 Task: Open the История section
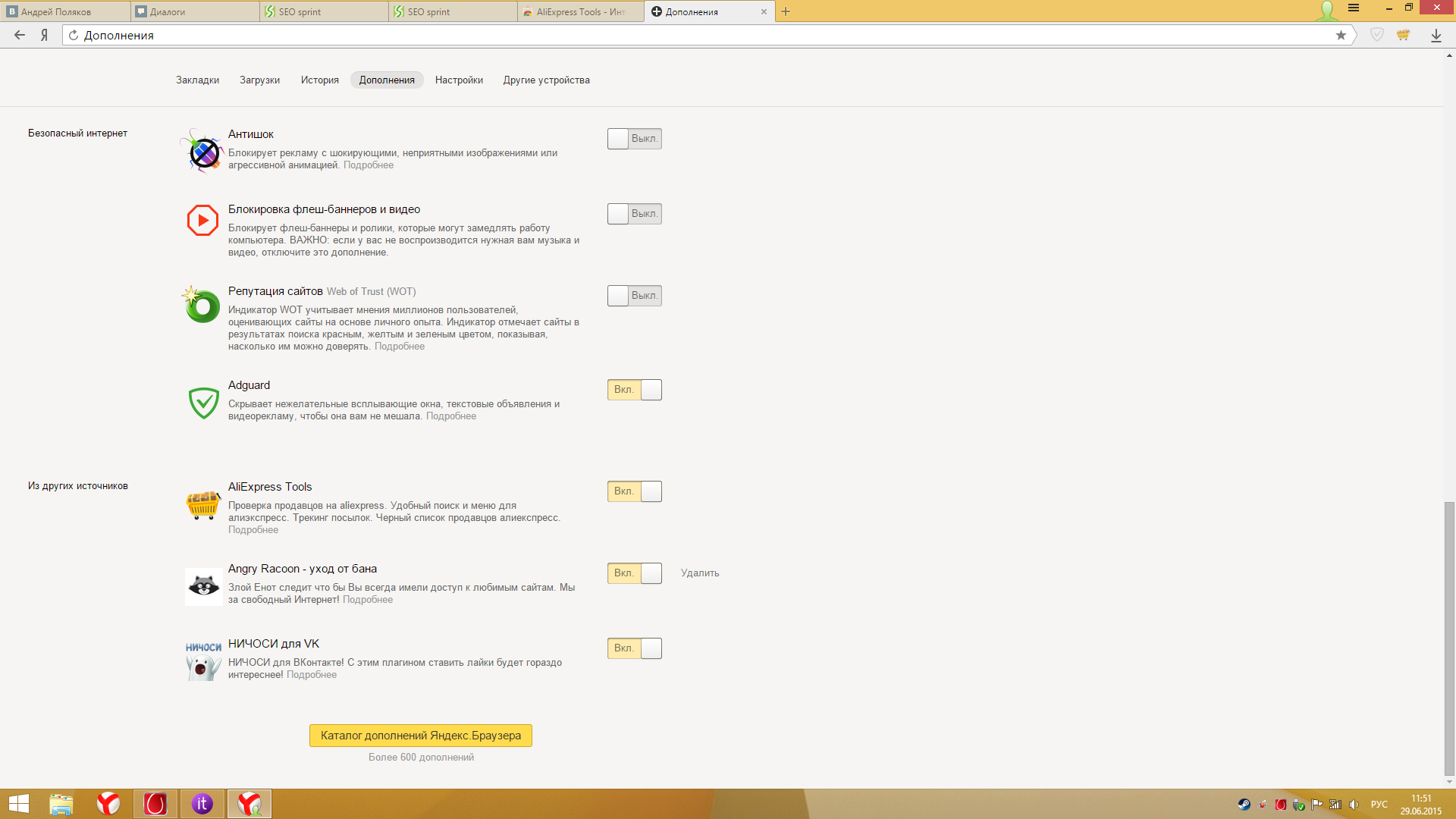pyautogui.click(x=319, y=80)
